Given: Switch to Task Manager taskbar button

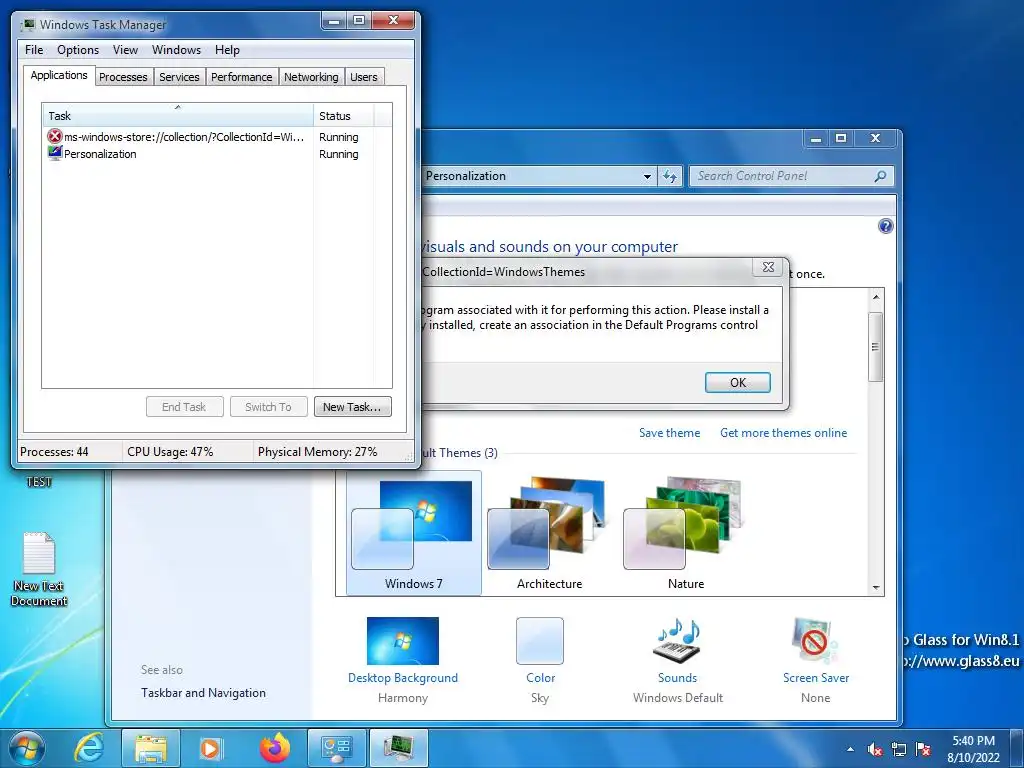Looking at the screenshot, I should (x=399, y=748).
